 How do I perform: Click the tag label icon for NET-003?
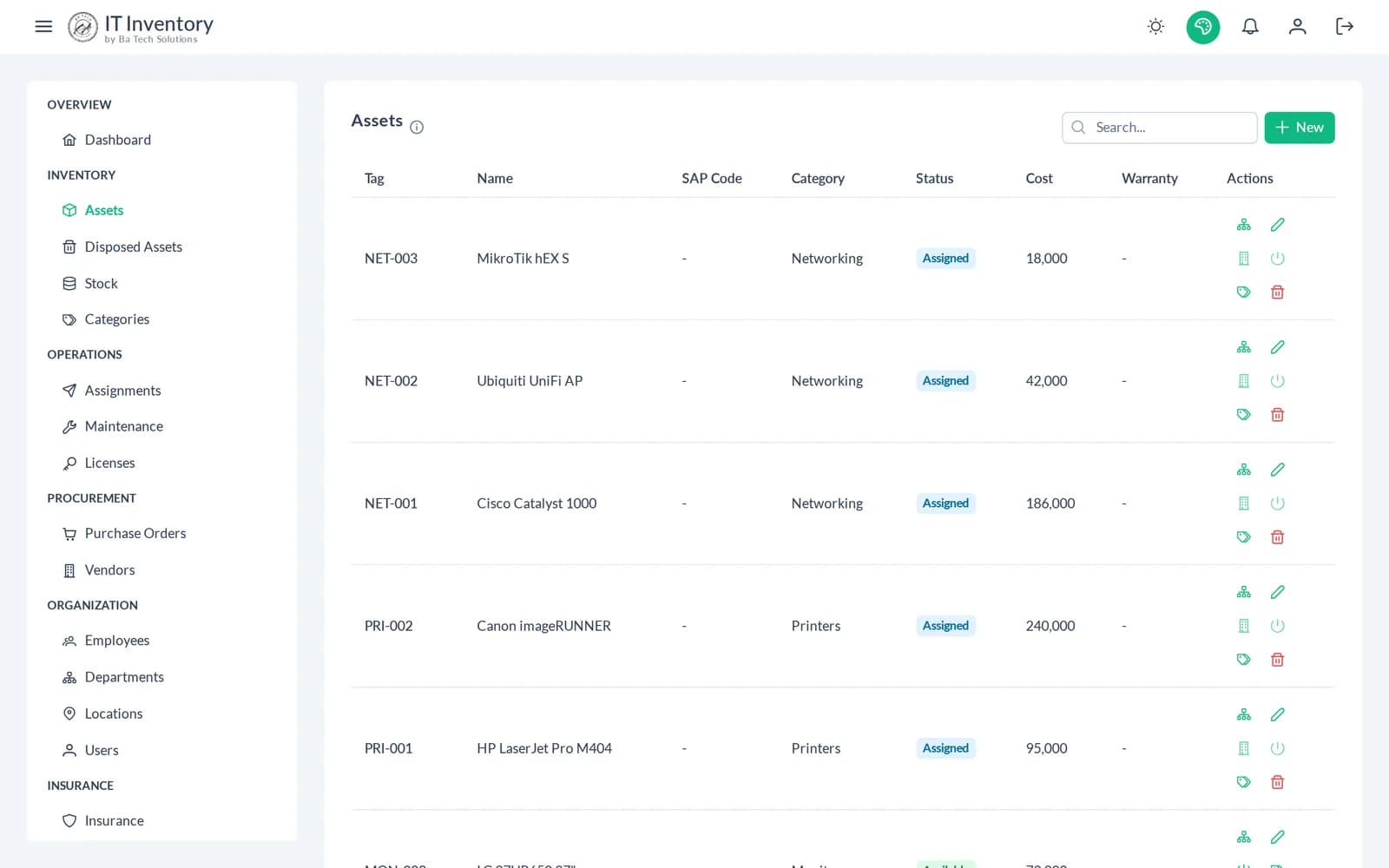pyautogui.click(x=1244, y=293)
